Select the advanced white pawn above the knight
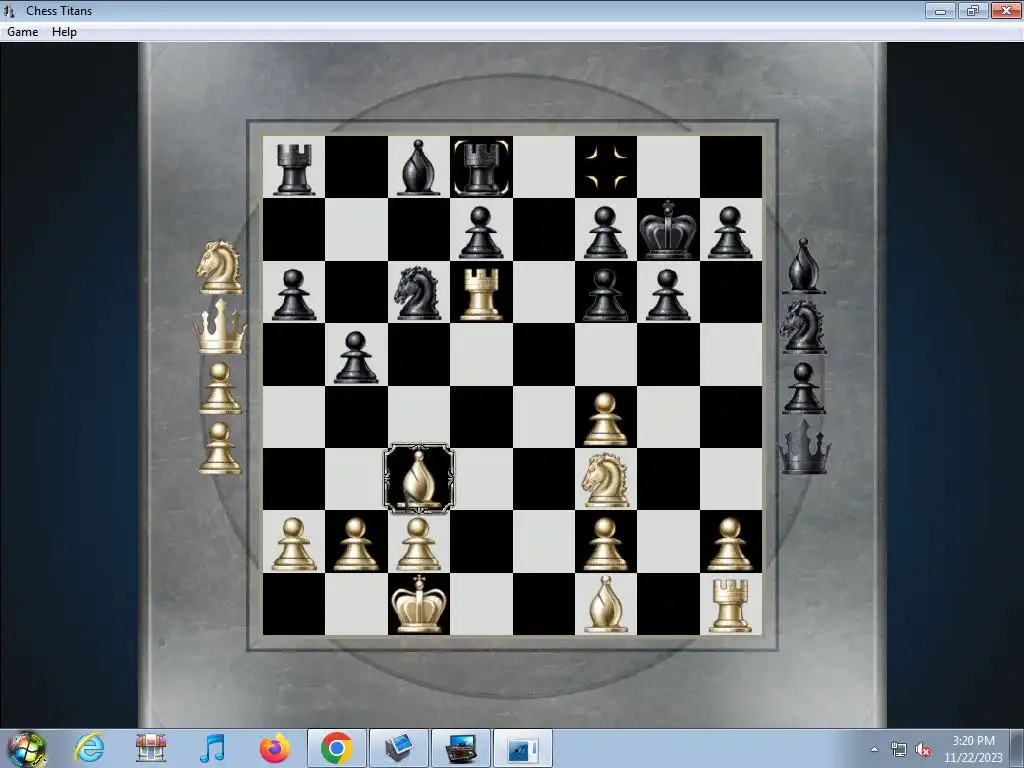This screenshot has height=768, width=1024. tap(605, 419)
